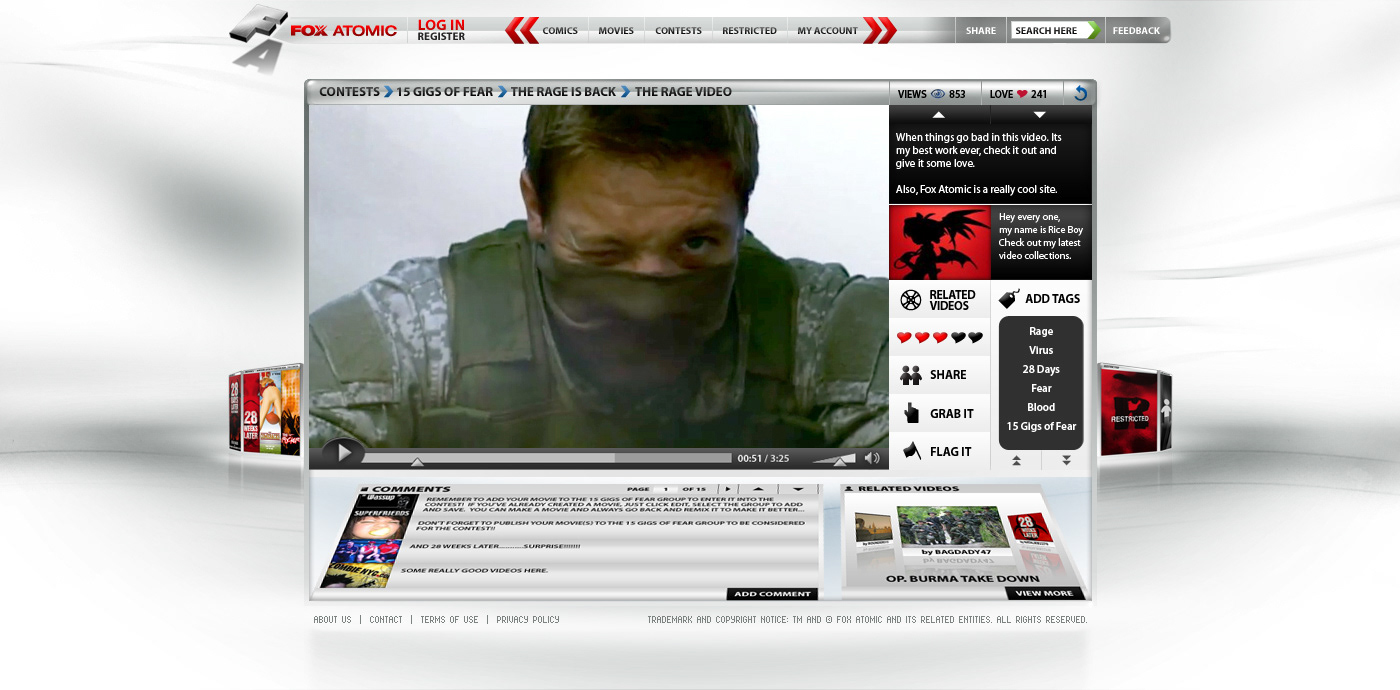
Task: Go to next comments page arrow
Action: point(728,489)
